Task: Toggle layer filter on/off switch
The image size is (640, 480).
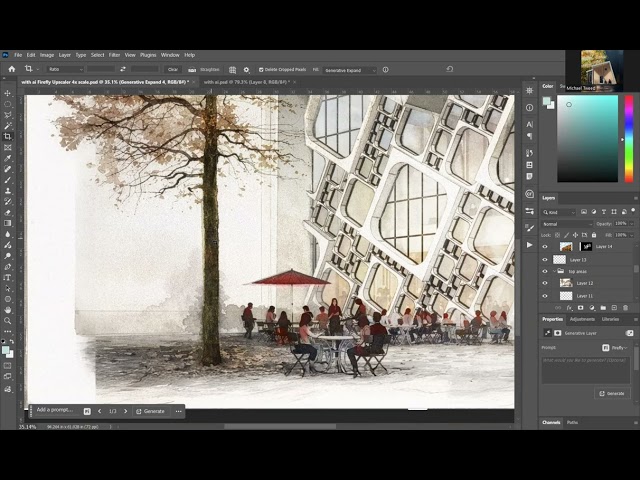Action: coord(633,211)
